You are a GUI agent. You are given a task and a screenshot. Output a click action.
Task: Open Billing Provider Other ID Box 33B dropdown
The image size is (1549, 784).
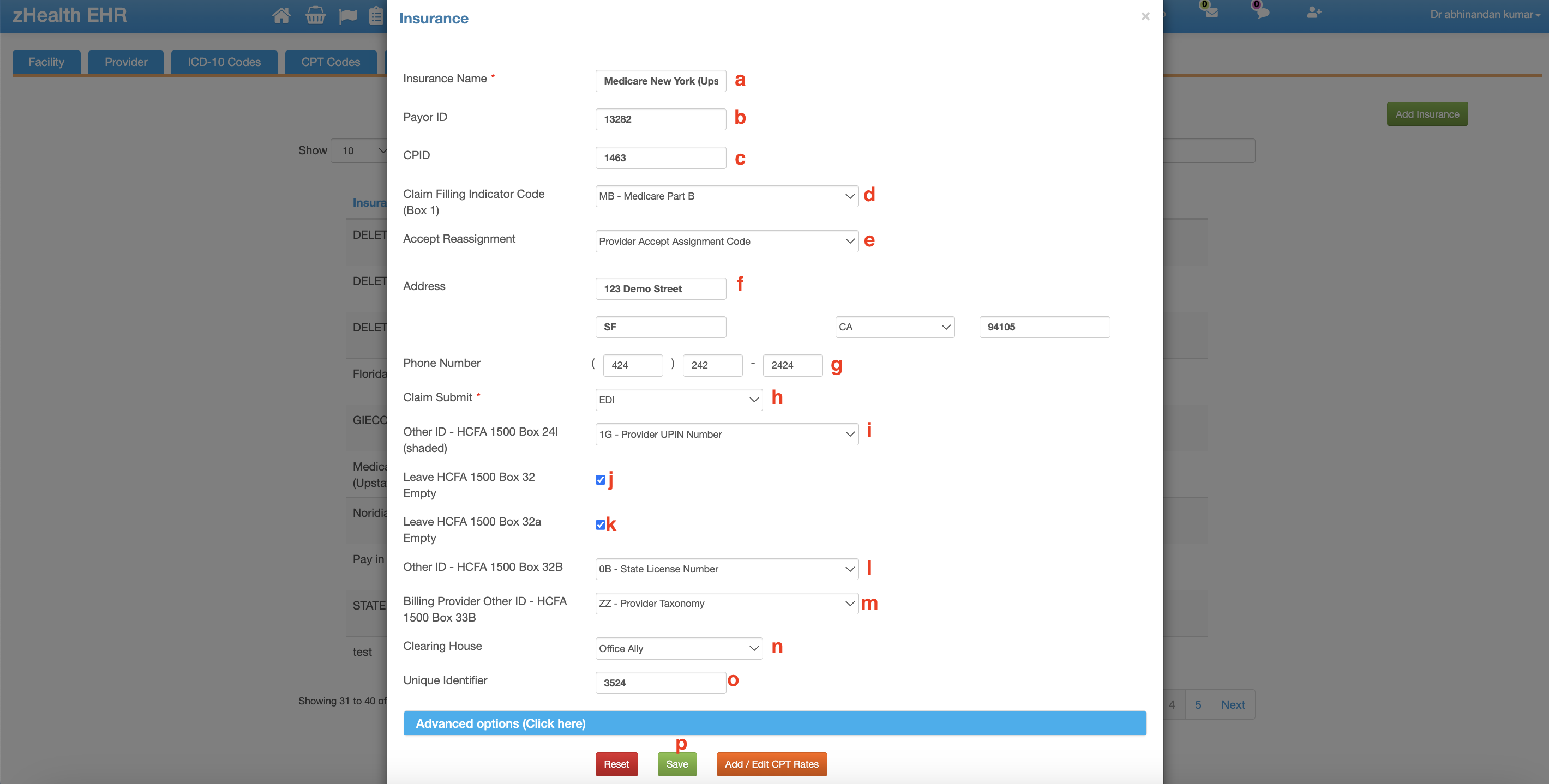[727, 603]
